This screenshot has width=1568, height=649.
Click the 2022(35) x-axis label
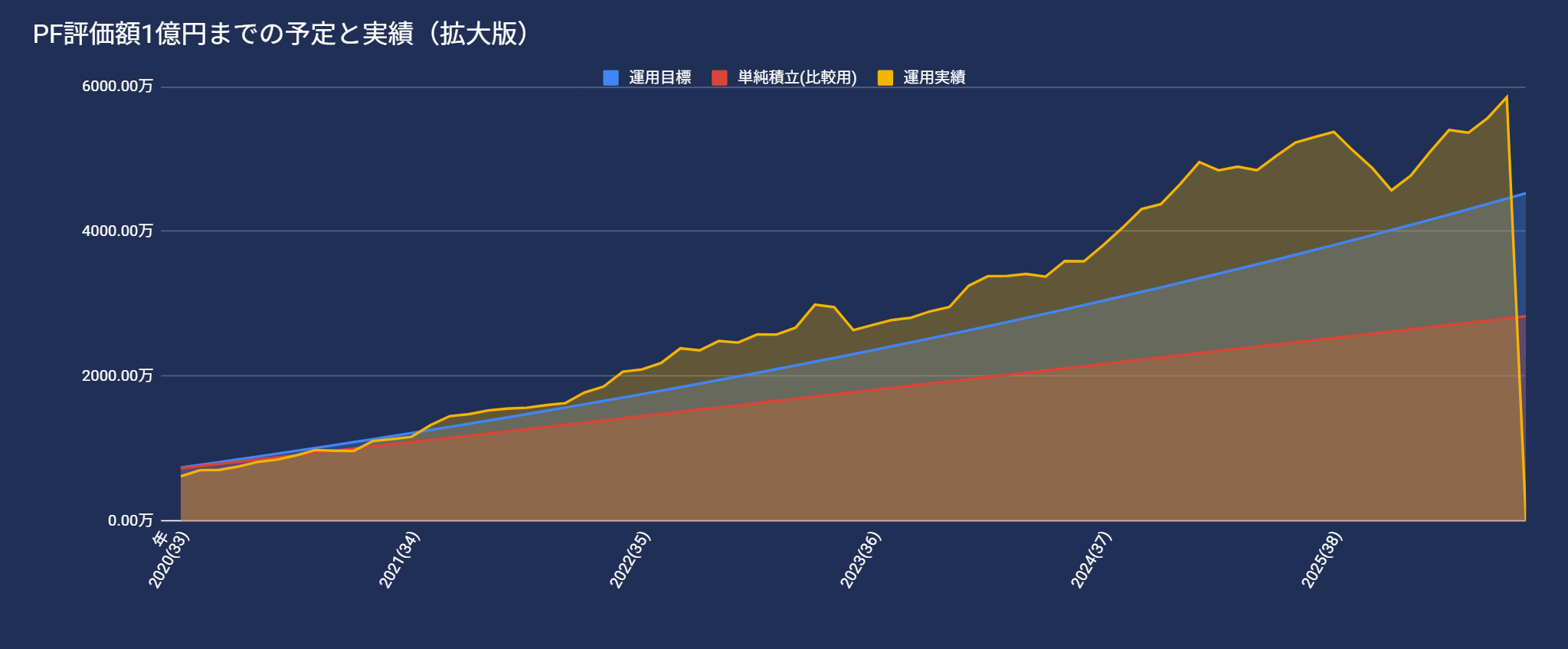click(630, 561)
